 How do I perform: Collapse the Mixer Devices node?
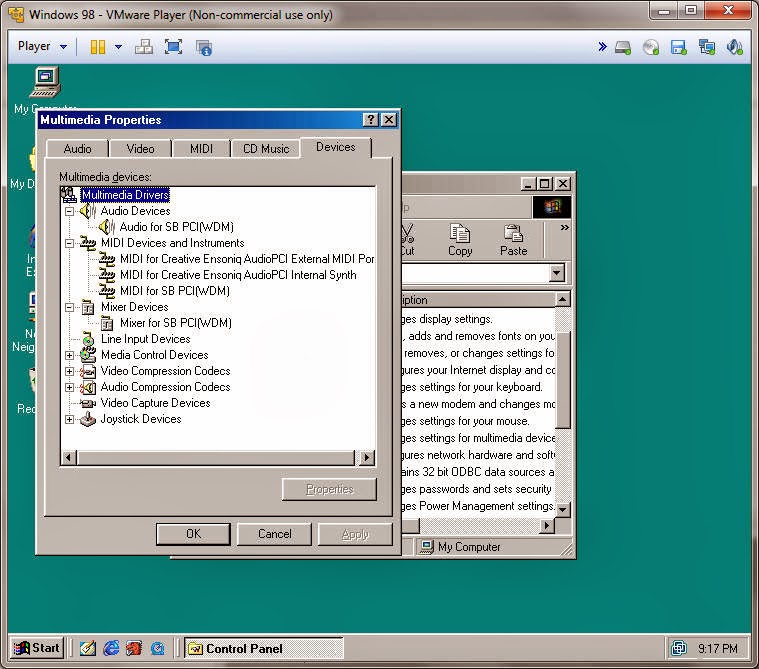point(69,307)
